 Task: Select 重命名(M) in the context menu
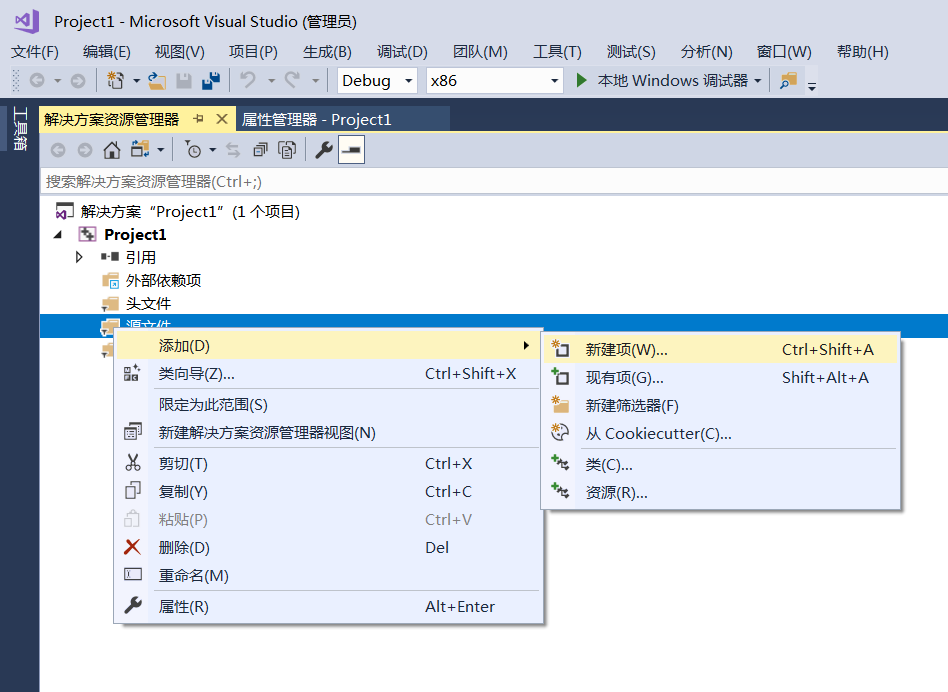328,575
